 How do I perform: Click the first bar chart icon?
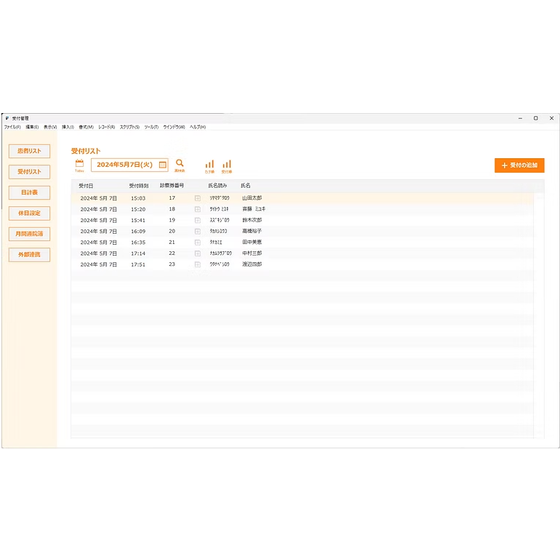(x=210, y=166)
